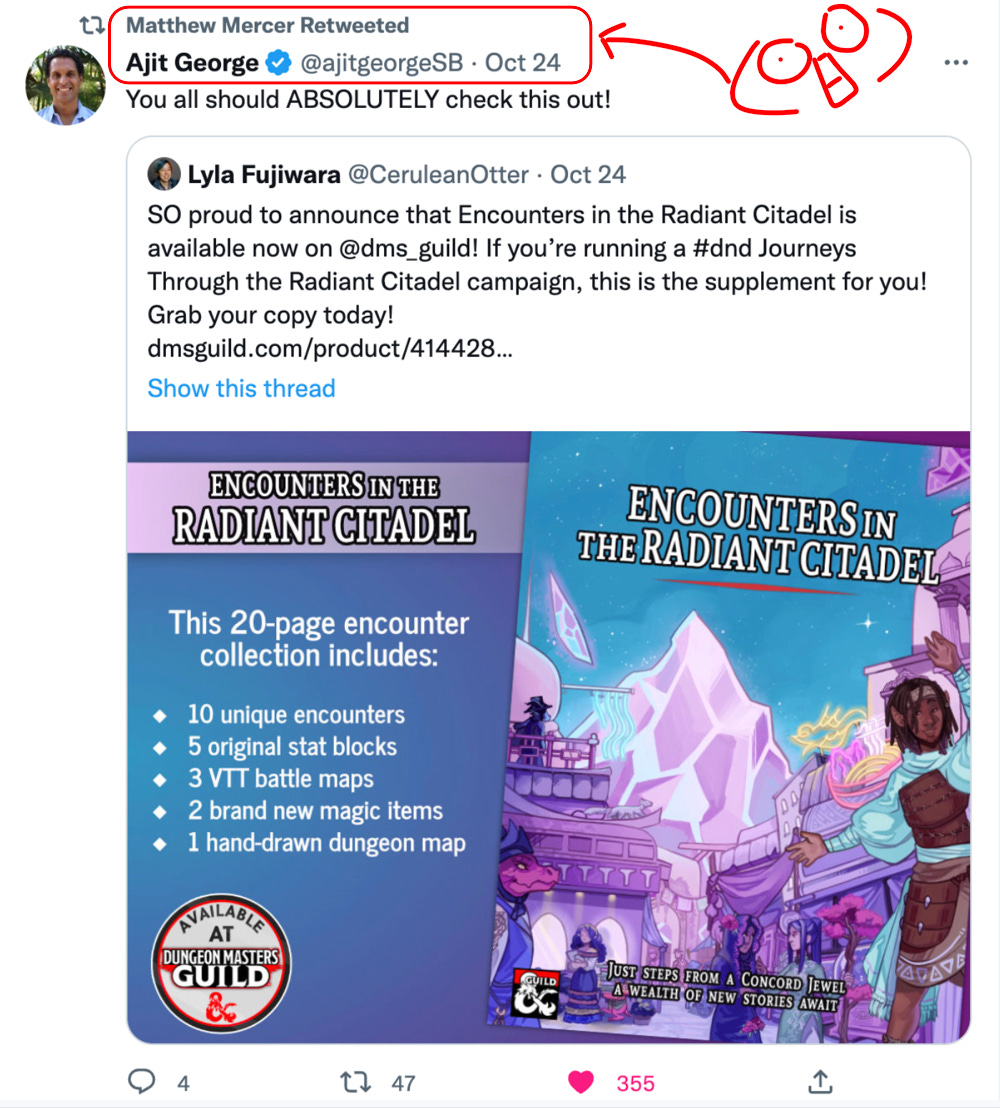Click the retweet arrows icon beside 47
Image resolution: width=1000 pixels, height=1108 pixels.
[x=355, y=1082]
